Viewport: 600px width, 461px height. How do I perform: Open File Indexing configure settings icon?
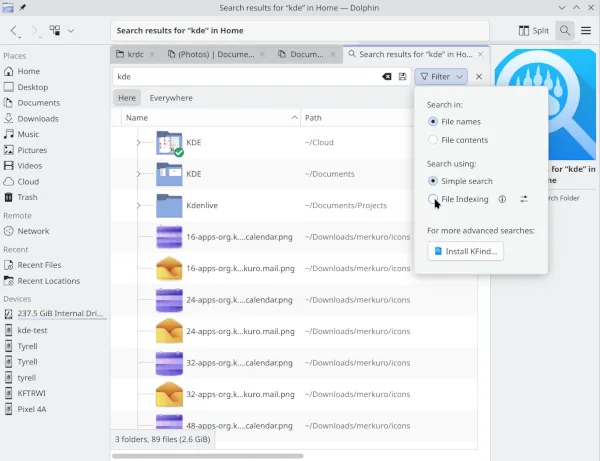524,199
